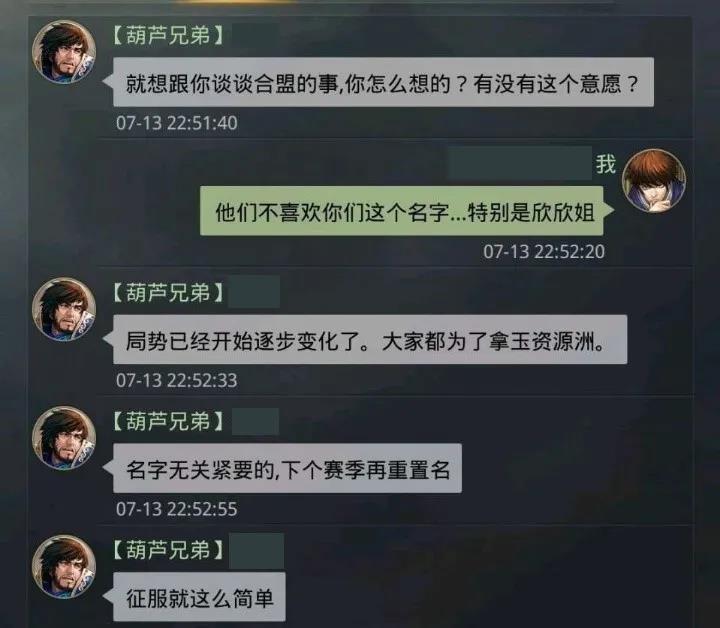Open the avatar beside the 征服就这么简单 message
The width and height of the screenshot is (720, 628).
(x=64, y=566)
